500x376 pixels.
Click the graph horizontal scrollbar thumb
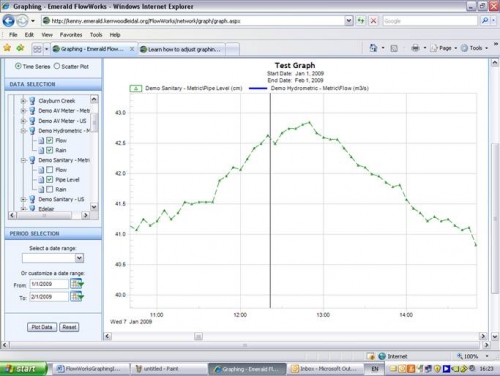point(198,336)
